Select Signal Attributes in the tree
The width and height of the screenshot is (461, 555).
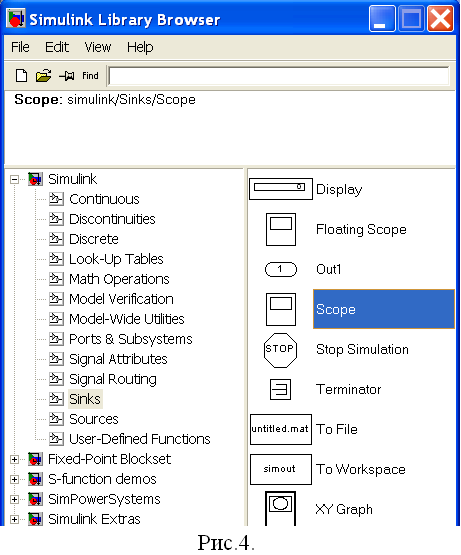(x=118, y=359)
